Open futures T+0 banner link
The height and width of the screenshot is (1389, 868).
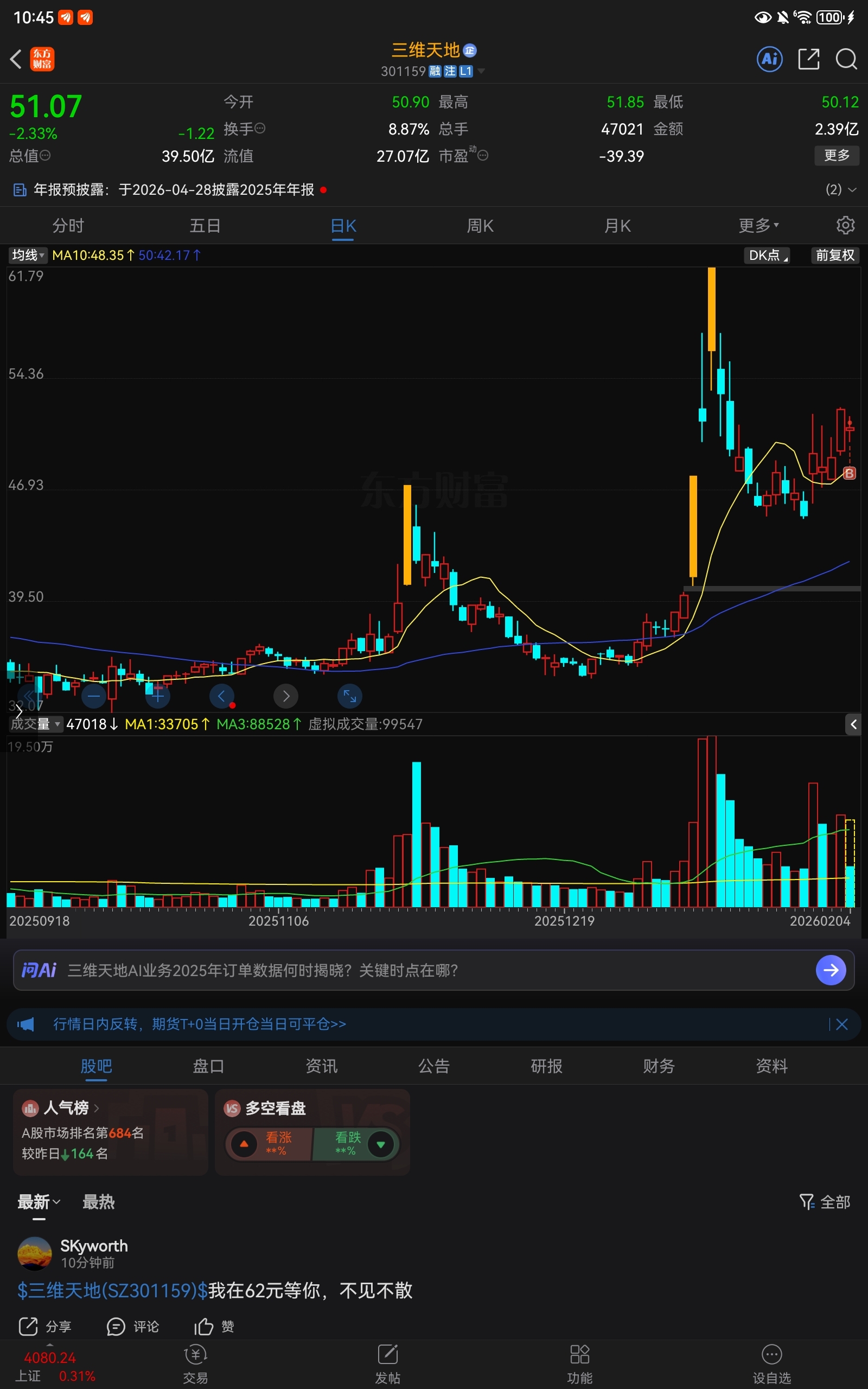(x=199, y=1024)
